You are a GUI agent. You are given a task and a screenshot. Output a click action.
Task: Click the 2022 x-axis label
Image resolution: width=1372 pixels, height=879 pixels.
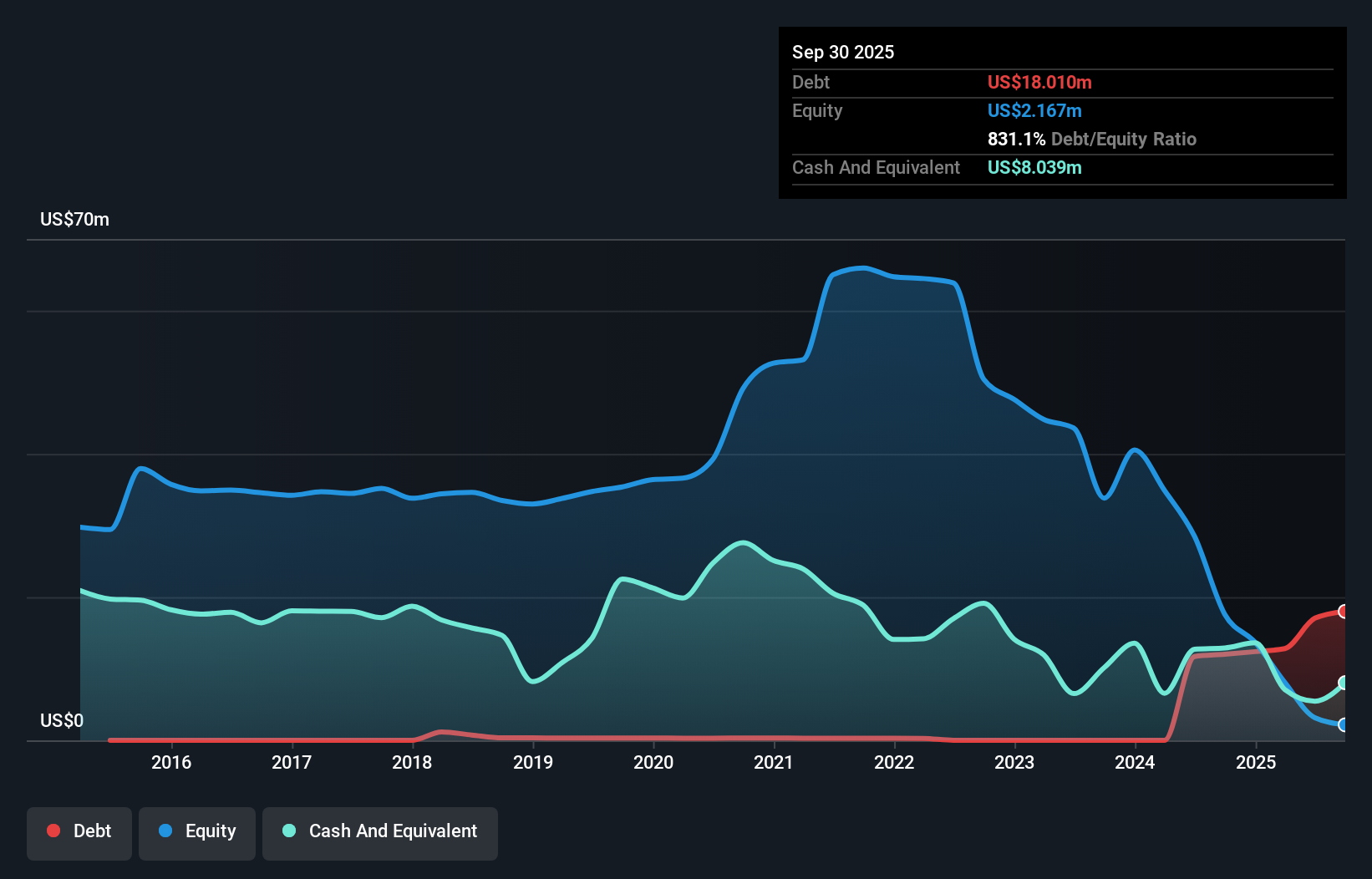click(894, 762)
